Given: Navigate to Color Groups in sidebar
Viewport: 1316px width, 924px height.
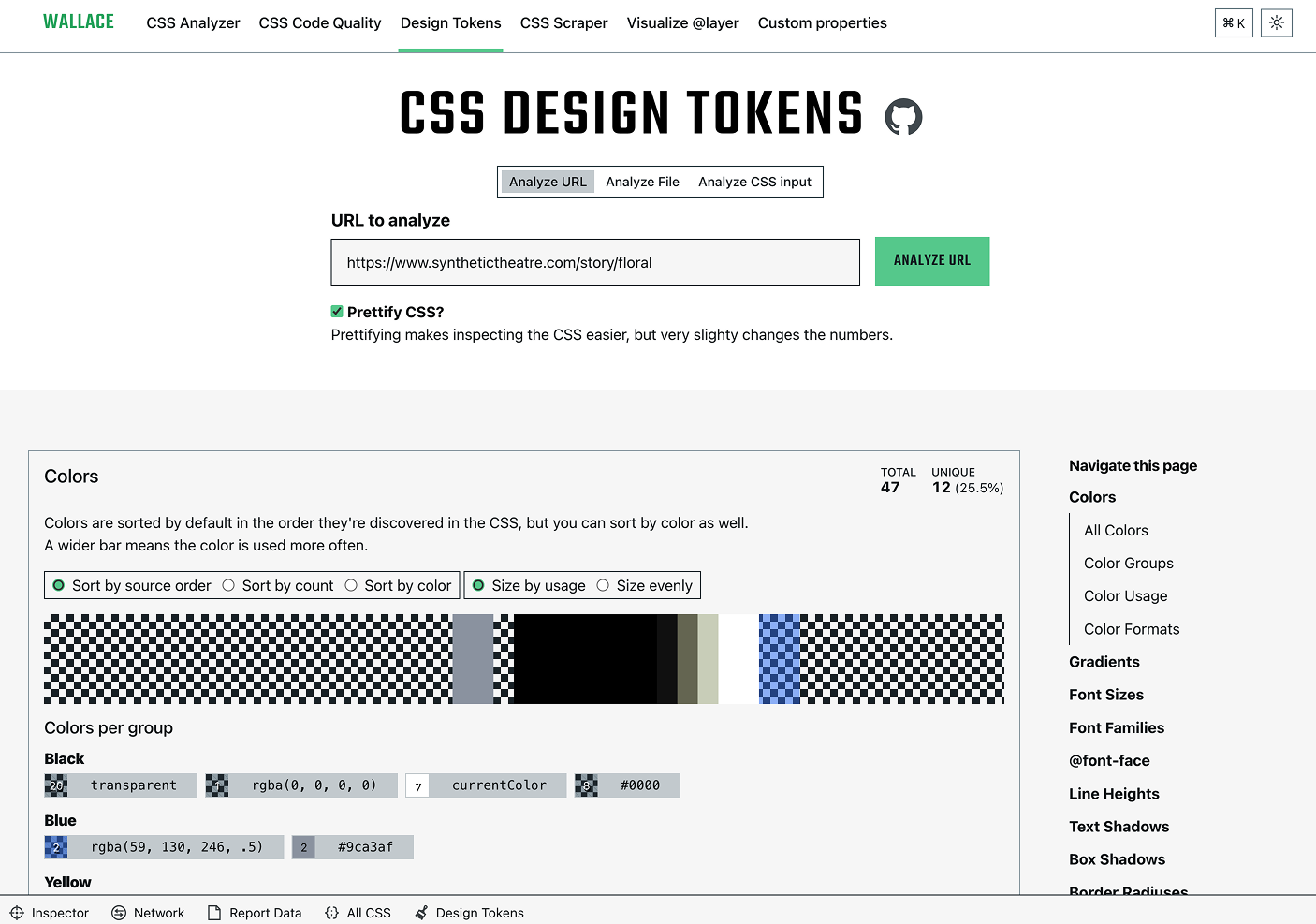Looking at the screenshot, I should point(1128,563).
